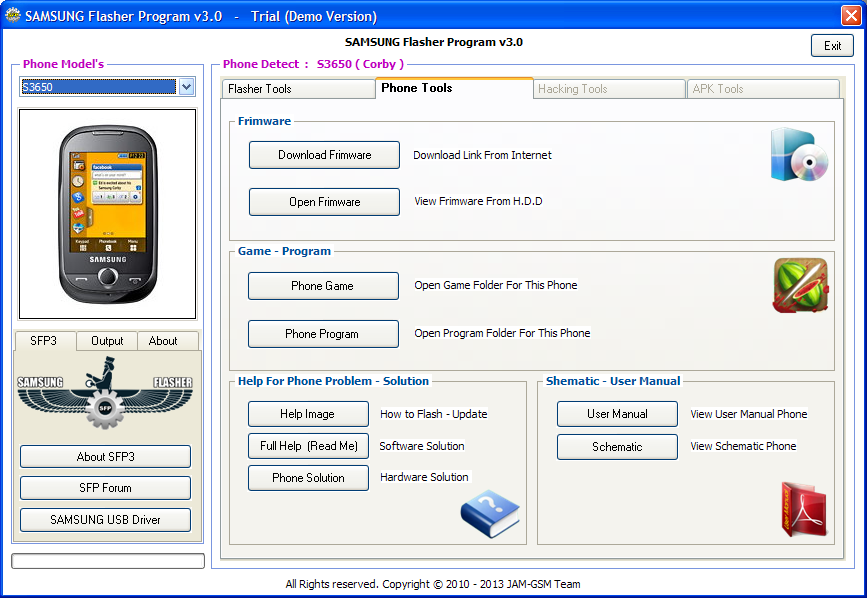
Task: Click the 'Software Solution' text
Action: pyautogui.click(x=422, y=446)
